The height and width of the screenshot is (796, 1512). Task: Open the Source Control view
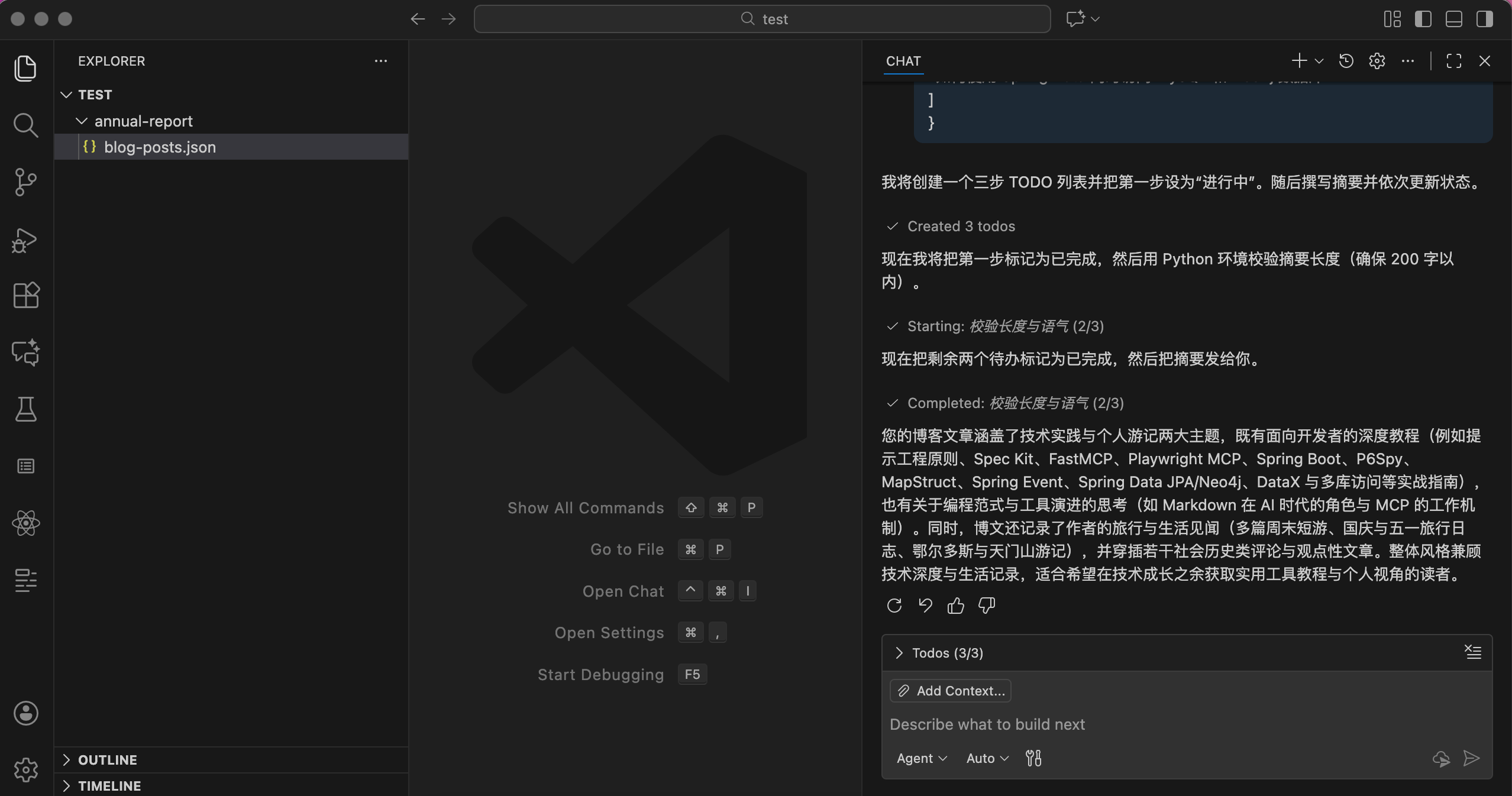(x=25, y=182)
